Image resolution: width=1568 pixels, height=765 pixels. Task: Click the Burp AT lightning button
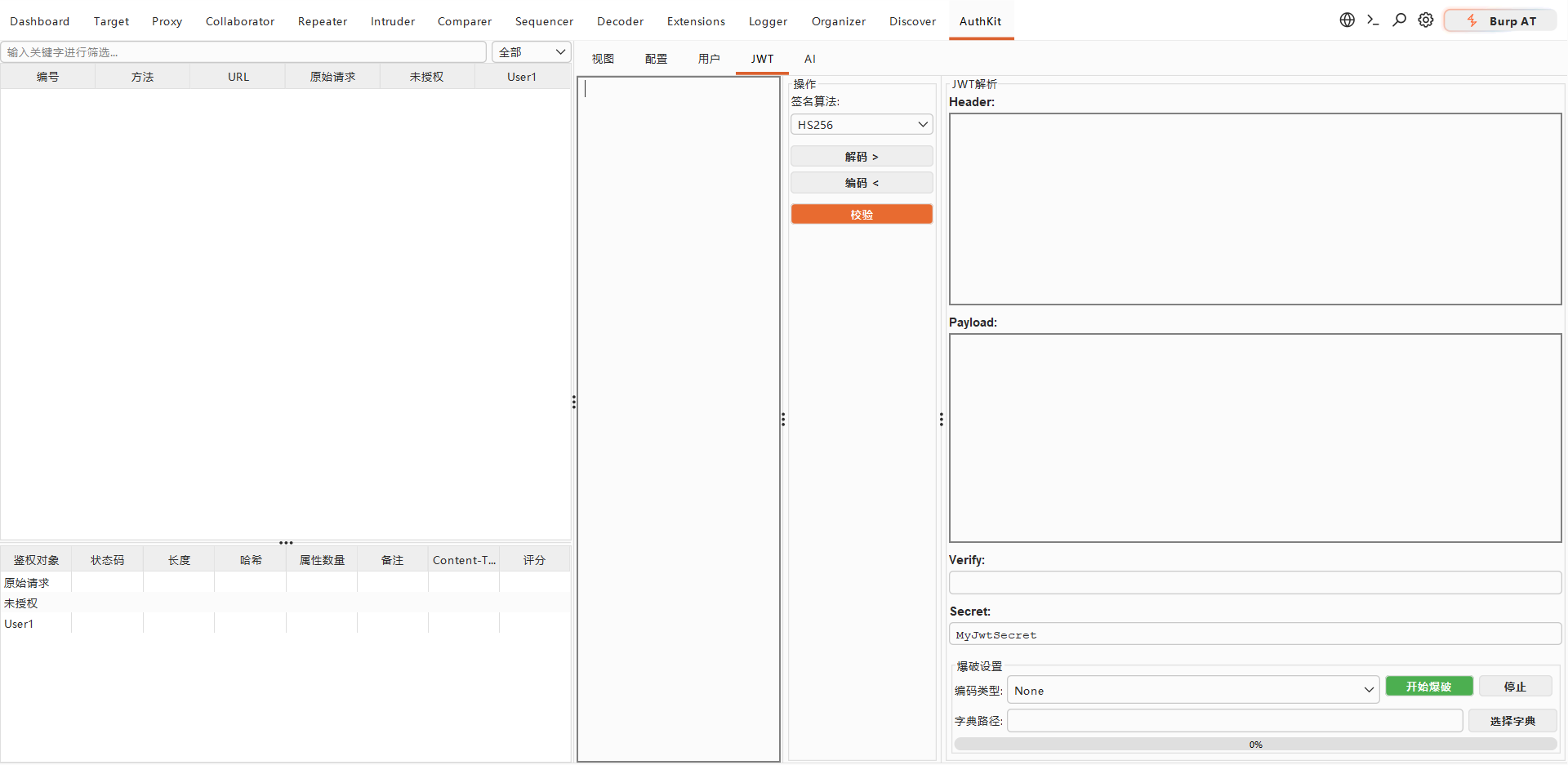point(1500,20)
